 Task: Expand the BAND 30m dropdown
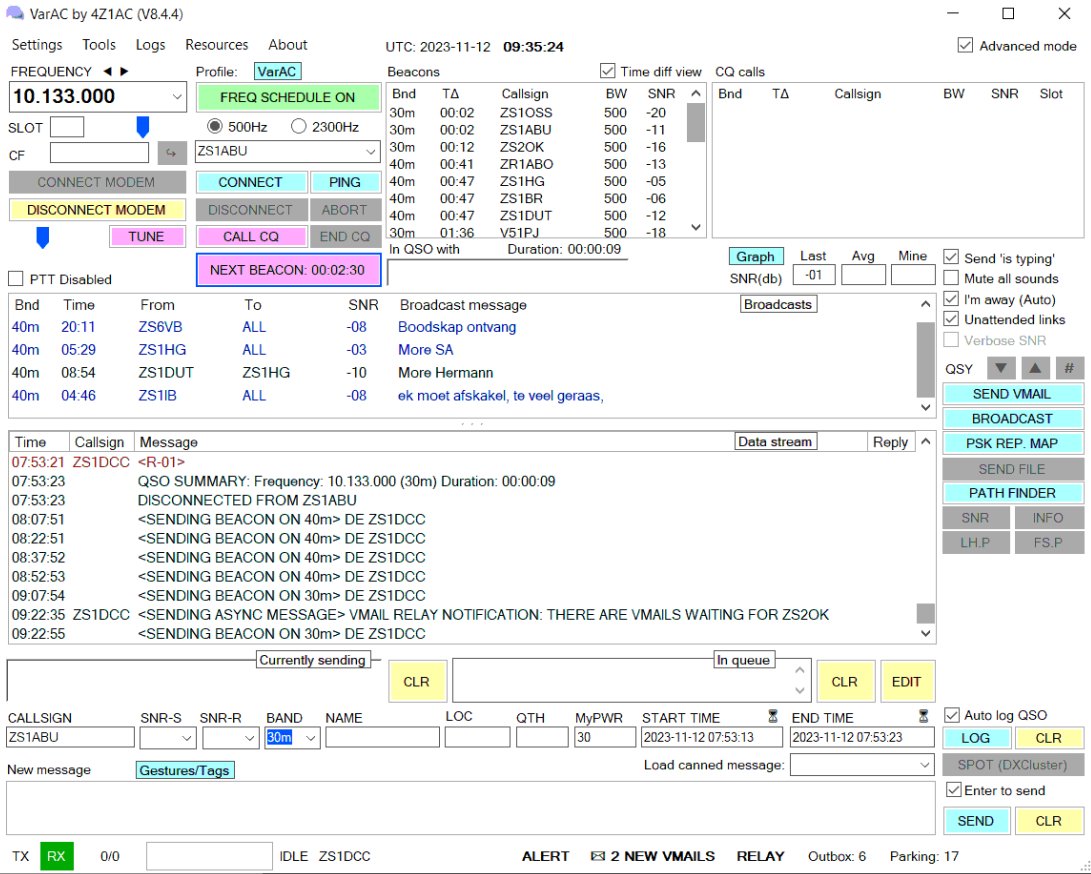pyautogui.click(x=310, y=738)
